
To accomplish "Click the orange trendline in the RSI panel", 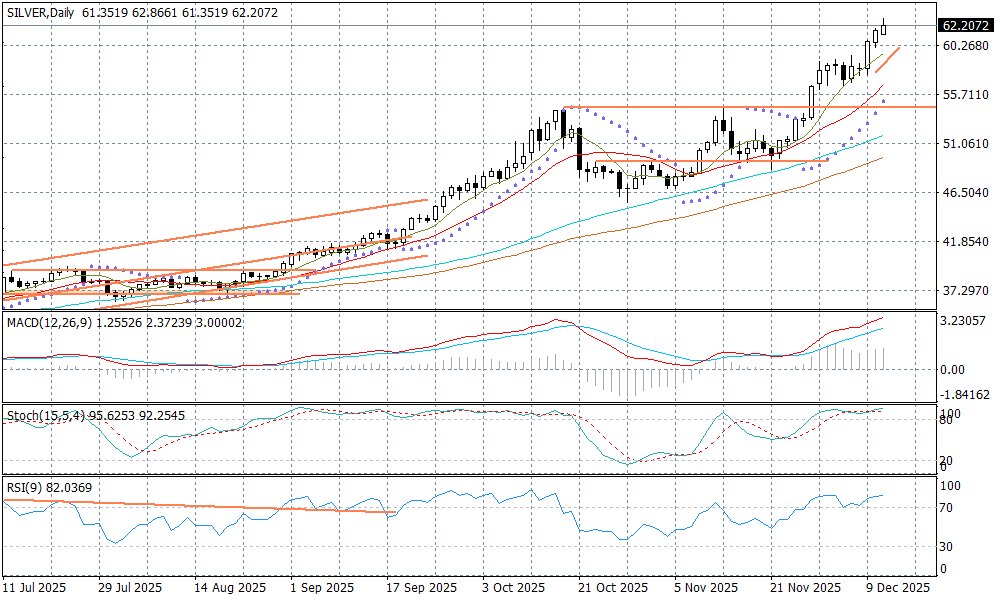I will pyautogui.click(x=200, y=506).
